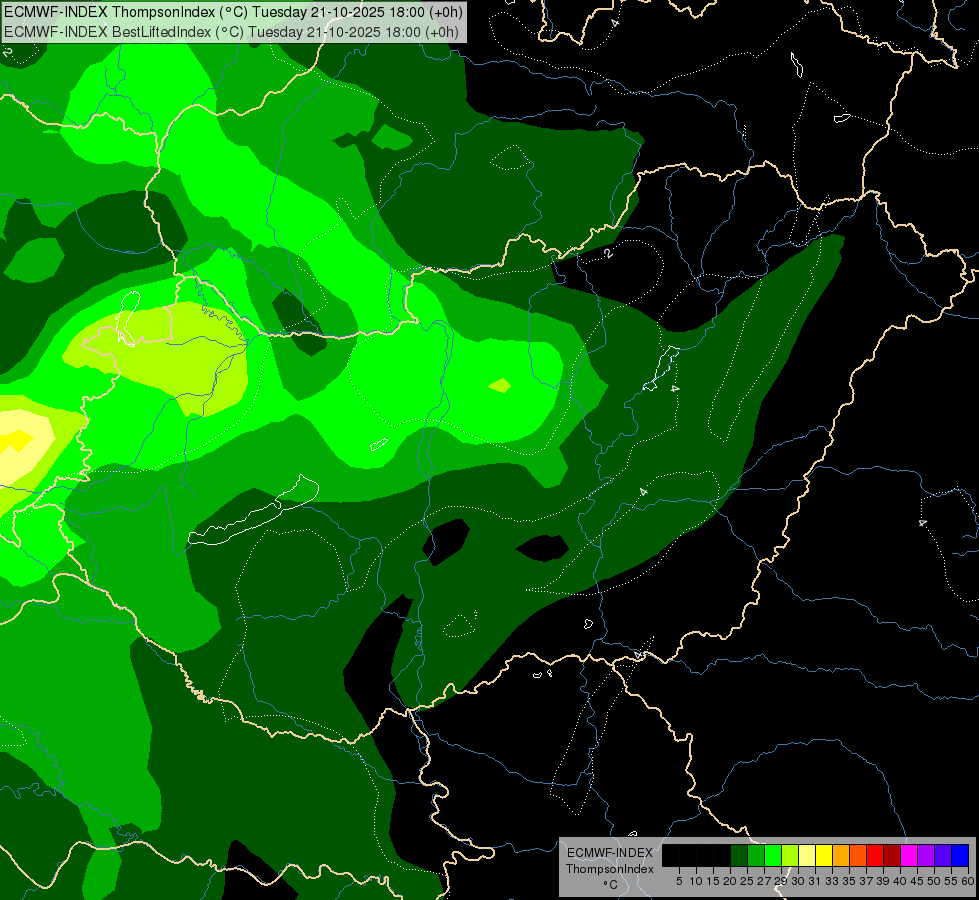Click the bright green 27–29 legend swatch
This screenshot has width=979, height=900.
[x=773, y=855]
